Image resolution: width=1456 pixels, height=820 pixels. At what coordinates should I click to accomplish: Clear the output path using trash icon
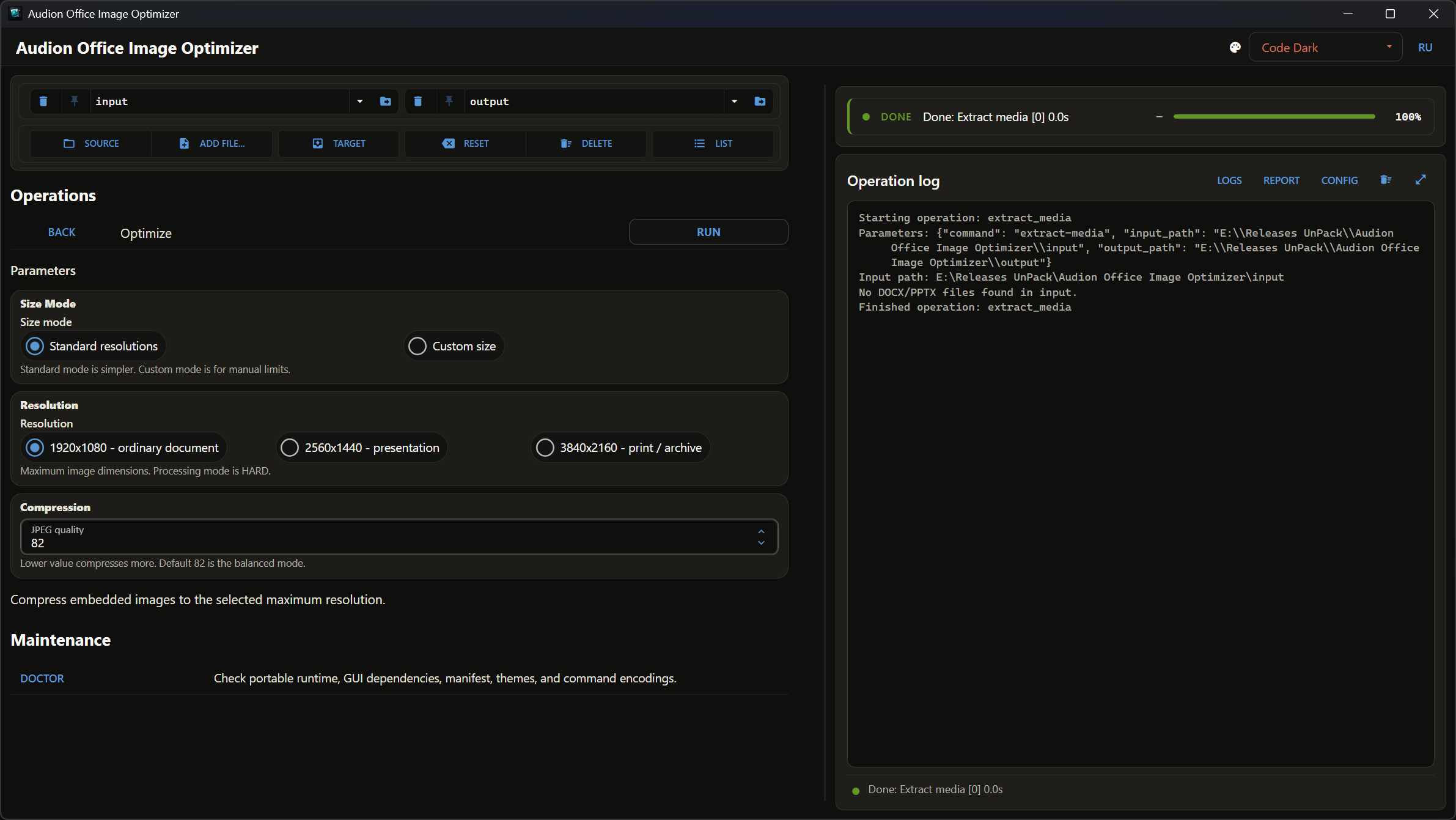click(x=418, y=102)
